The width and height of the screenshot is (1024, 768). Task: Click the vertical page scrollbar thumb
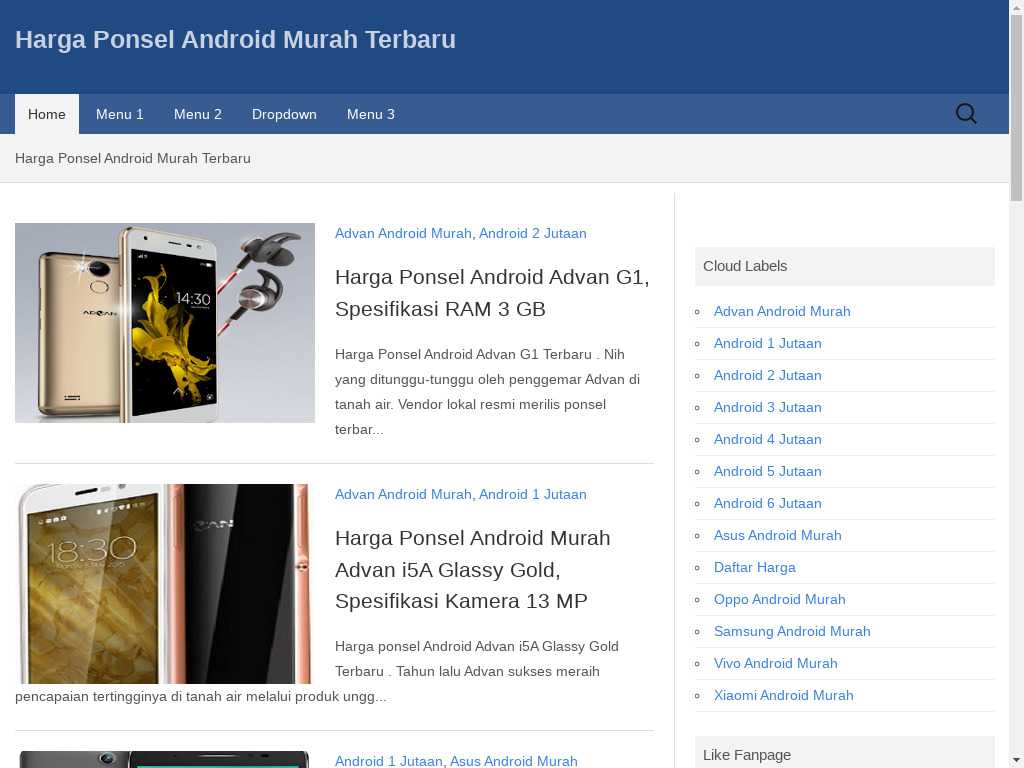pos(1016,108)
